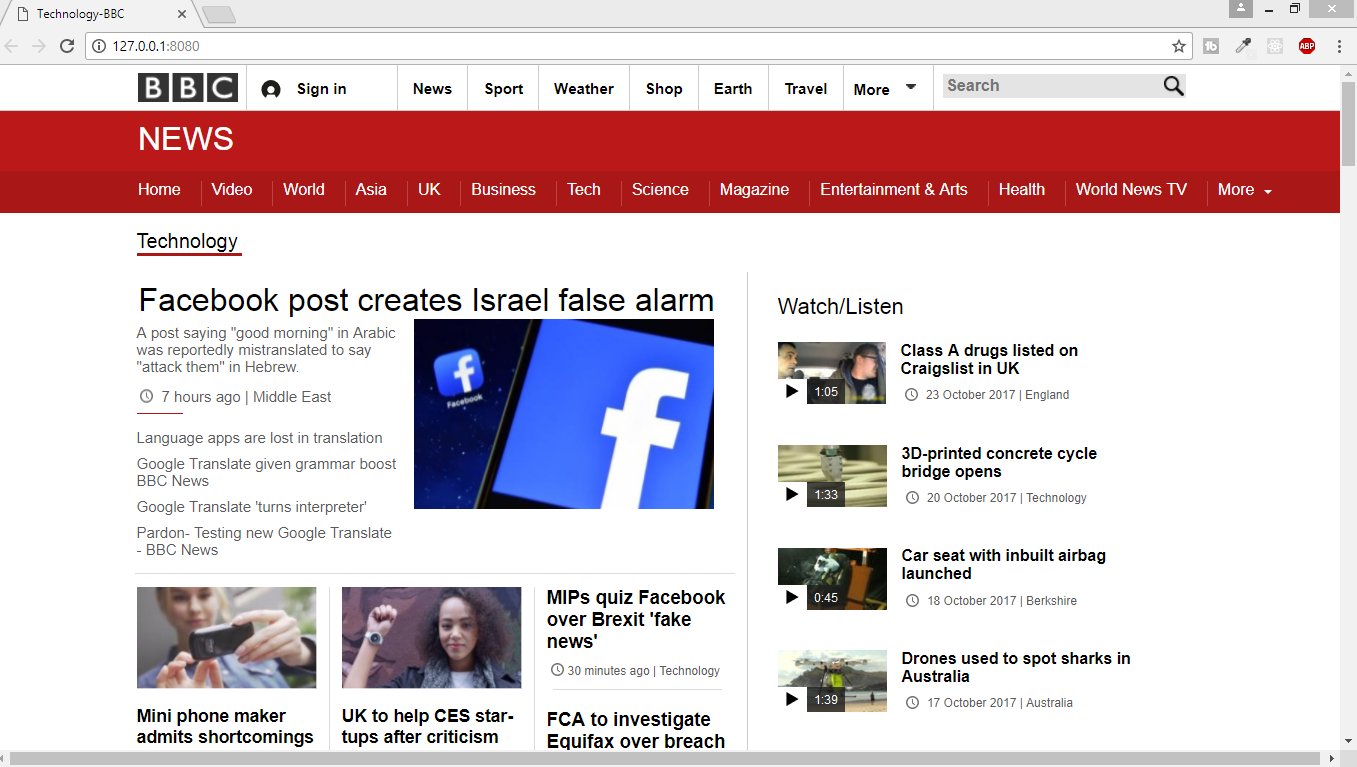Click the address bar URL 127.0.0.1:8080
This screenshot has height=767, width=1357.
(x=156, y=46)
